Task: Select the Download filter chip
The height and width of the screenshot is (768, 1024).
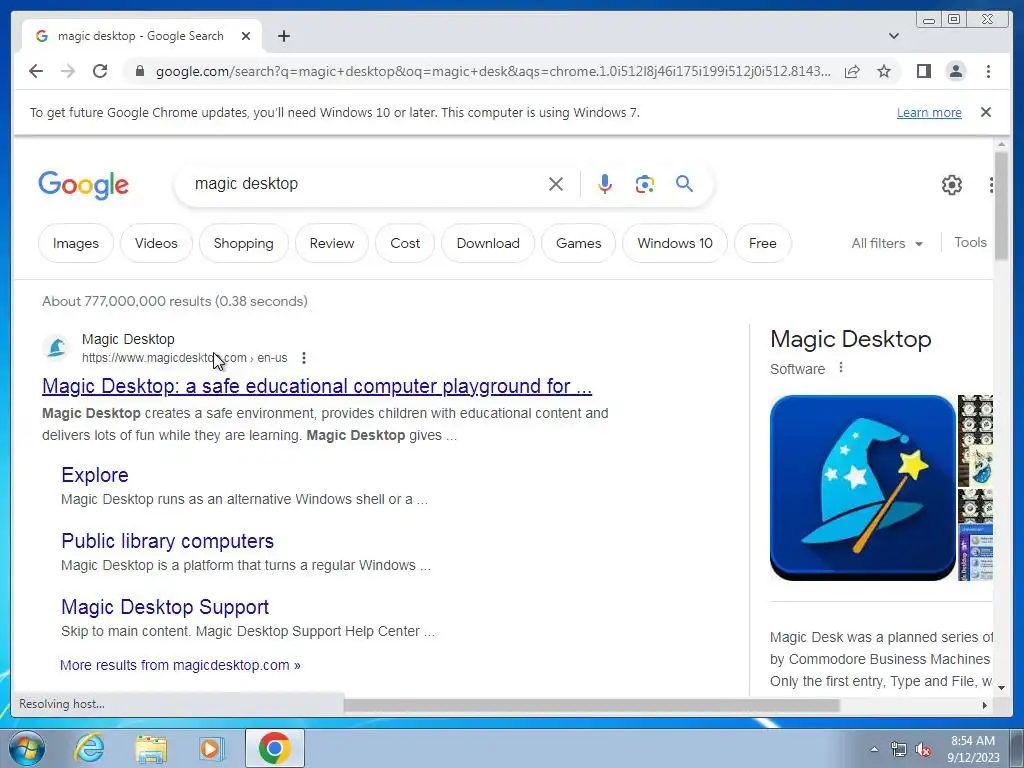Action: point(488,243)
